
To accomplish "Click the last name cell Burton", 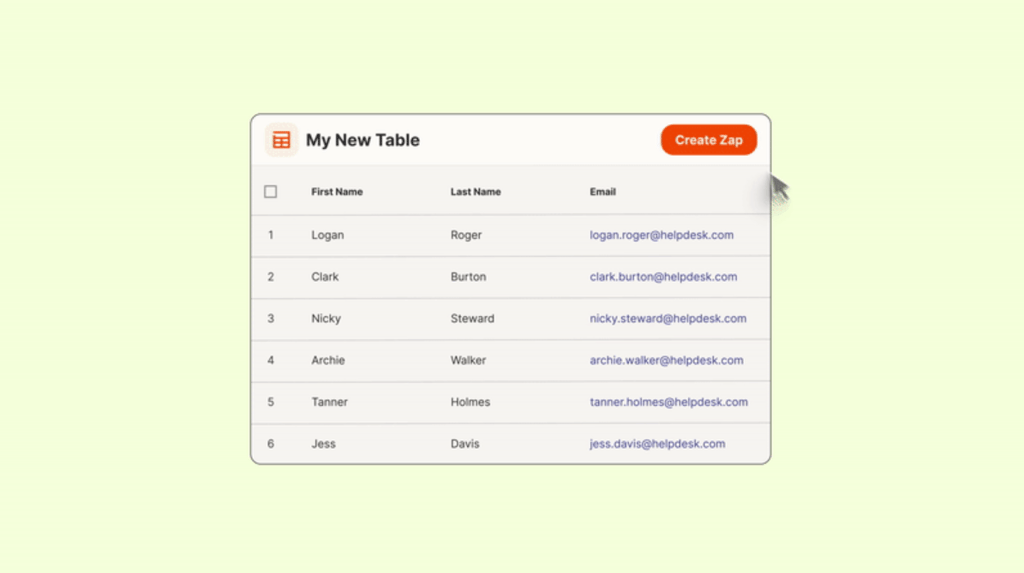I will pos(468,277).
